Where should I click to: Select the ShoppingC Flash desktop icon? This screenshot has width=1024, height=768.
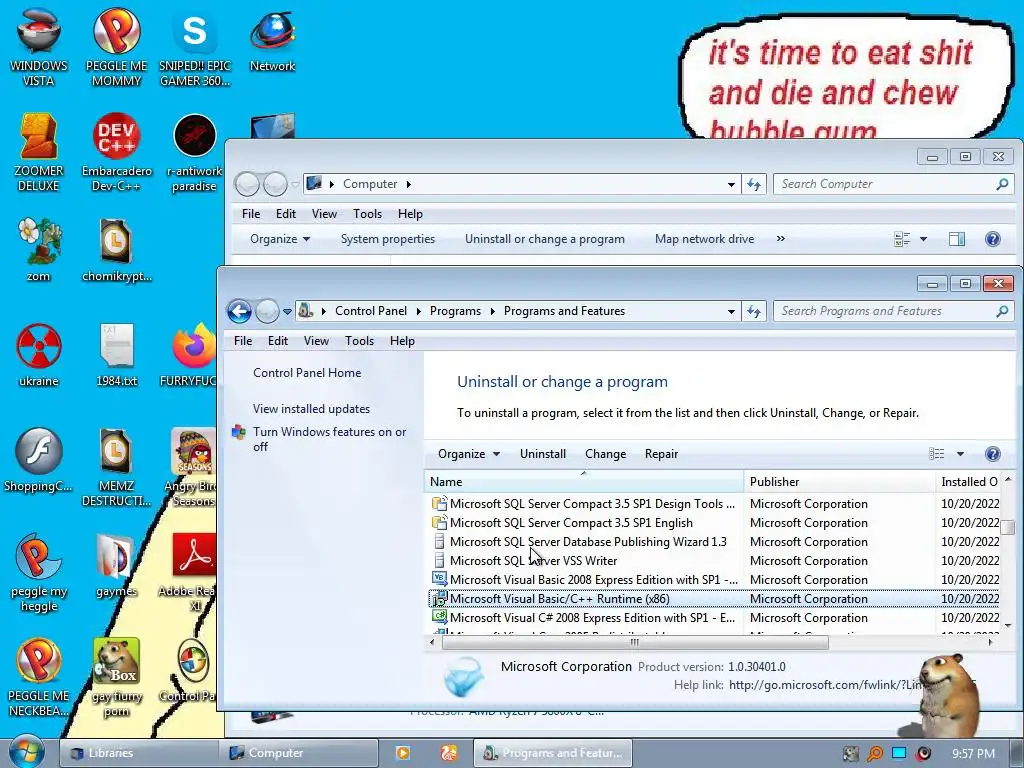click(39, 459)
